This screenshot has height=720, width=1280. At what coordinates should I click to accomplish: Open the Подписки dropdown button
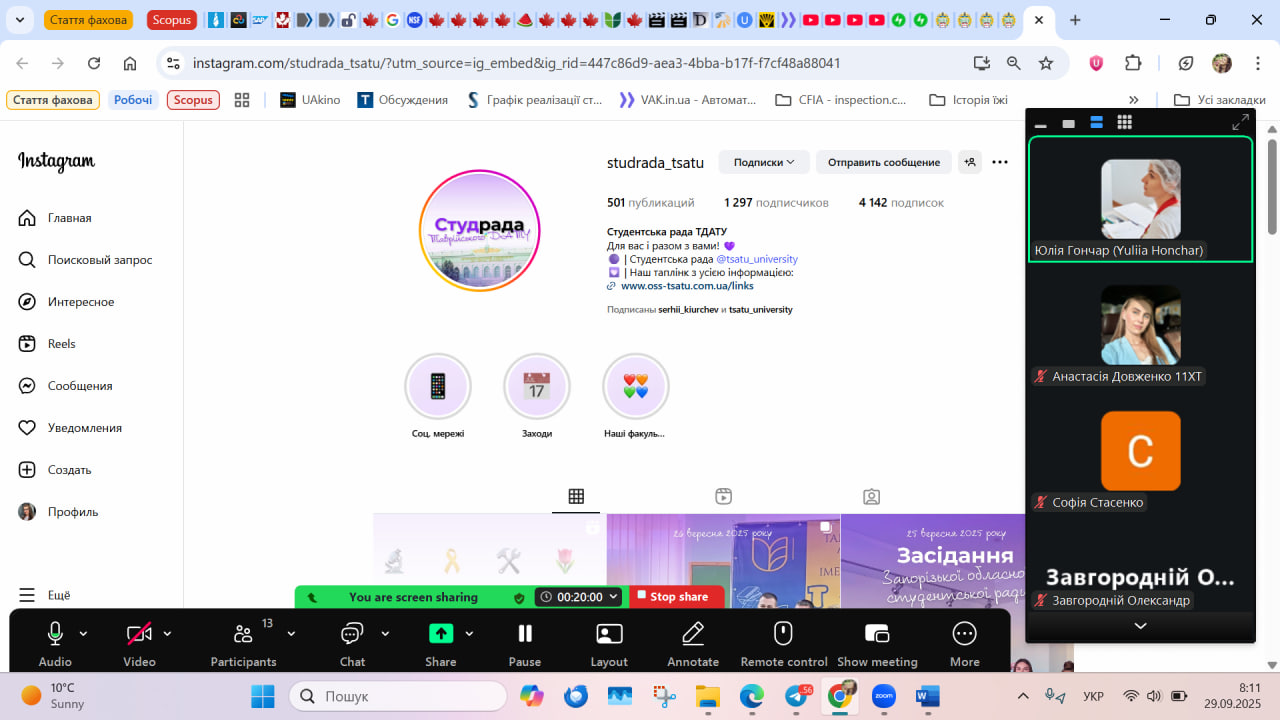764,162
